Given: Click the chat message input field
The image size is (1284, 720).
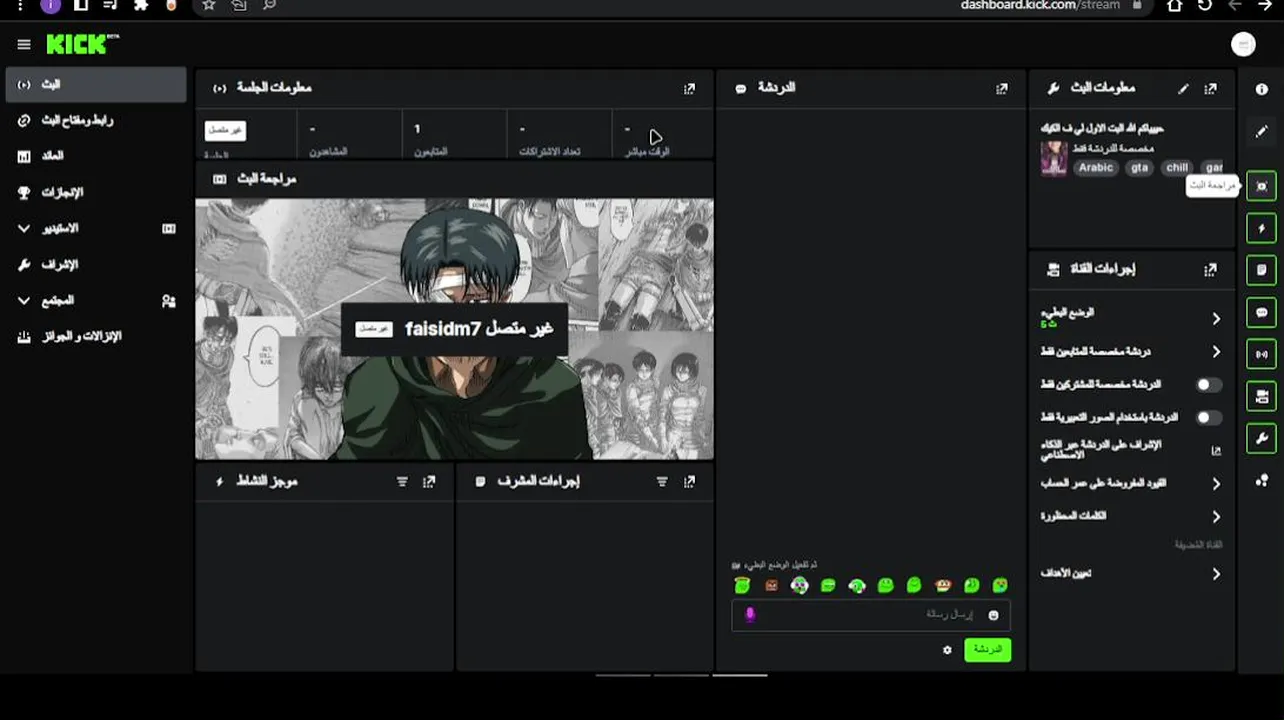Looking at the screenshot, I should [870, 615].
